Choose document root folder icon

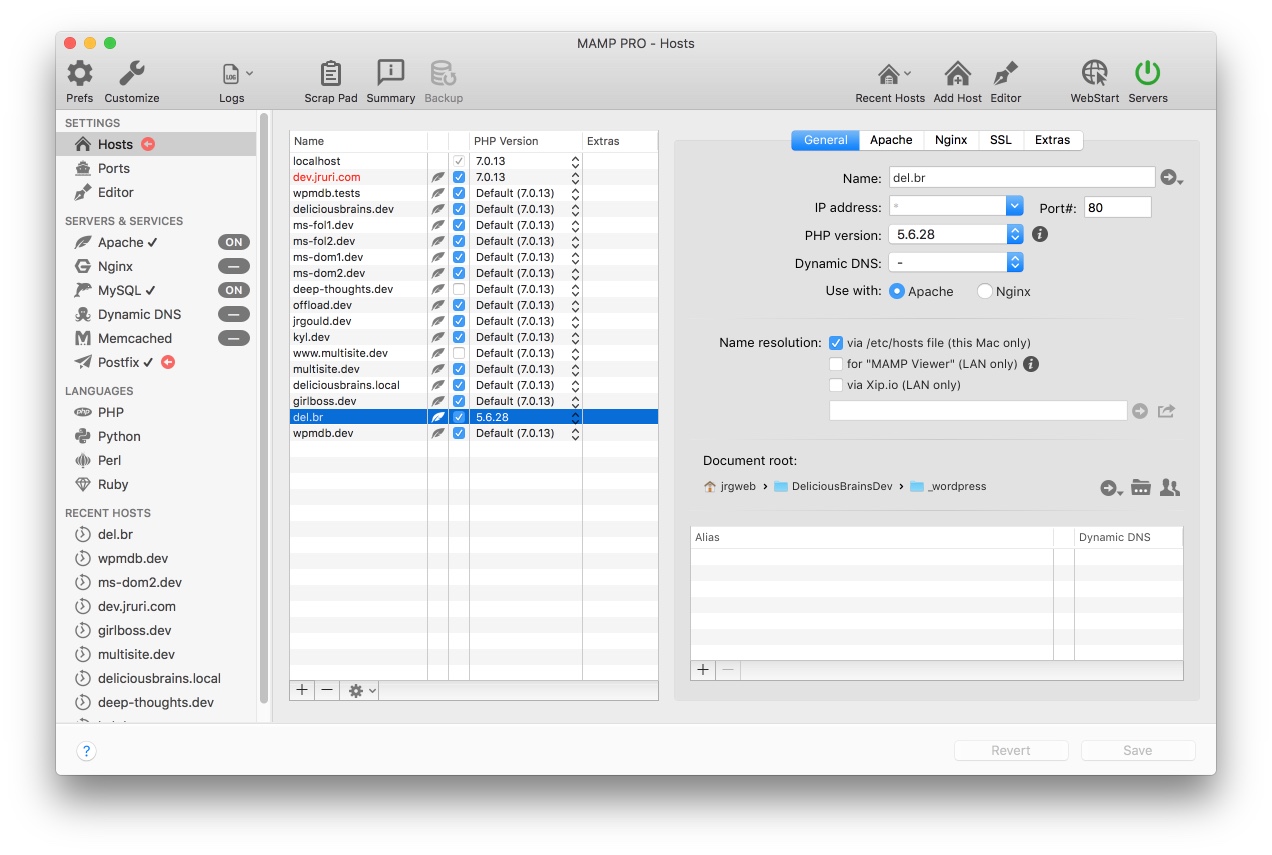pyautogui.click(x=1141, y=488)
